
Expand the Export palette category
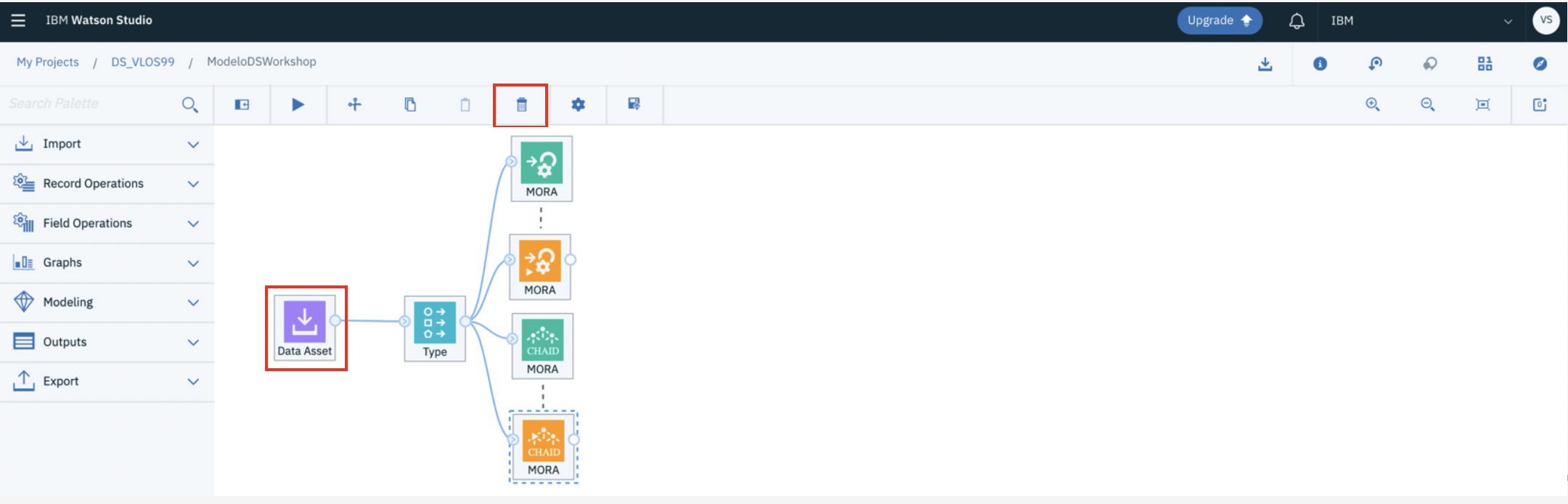pos(107,381)
